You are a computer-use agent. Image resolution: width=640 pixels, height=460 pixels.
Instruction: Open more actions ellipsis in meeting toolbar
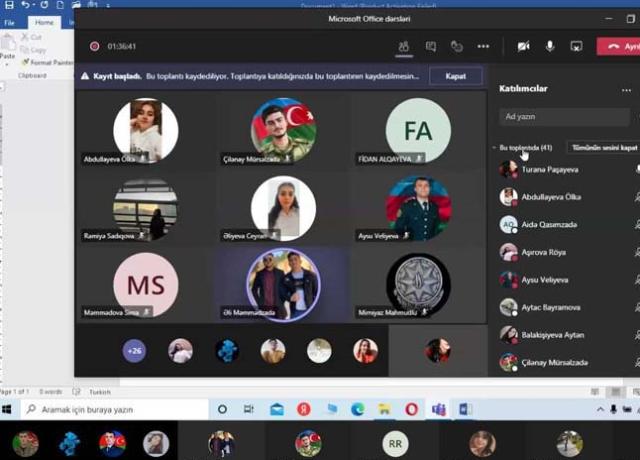tap(484, 46)
